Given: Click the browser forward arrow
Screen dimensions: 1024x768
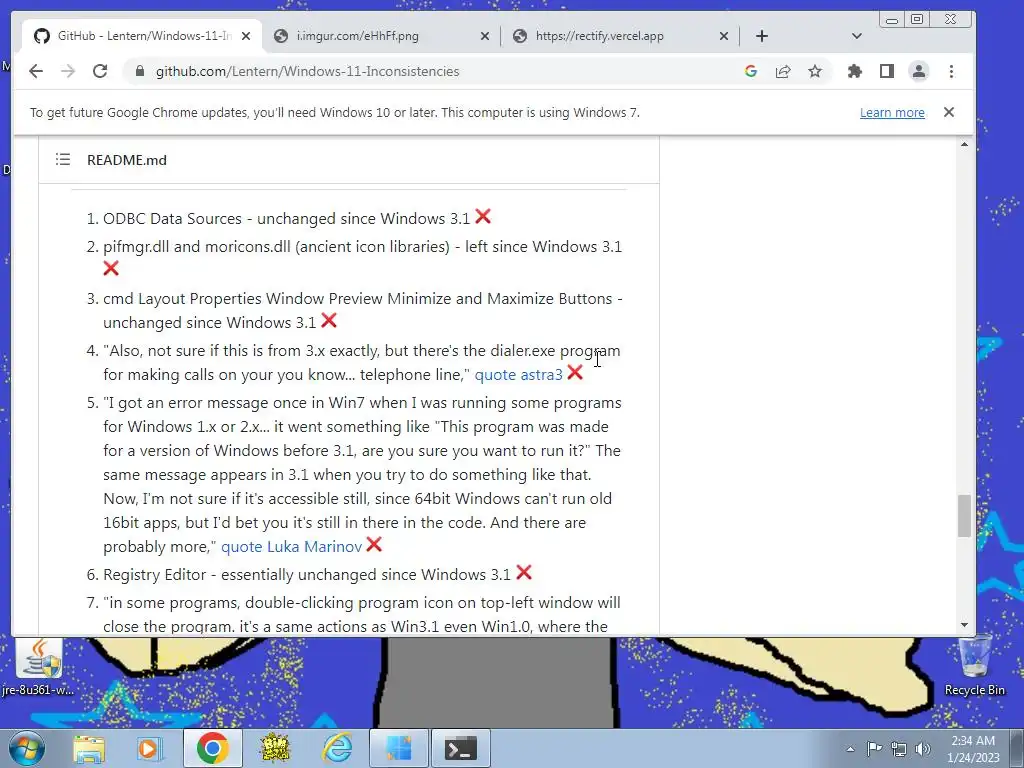Looking at the screenshot, I should (x=68, y=71).
